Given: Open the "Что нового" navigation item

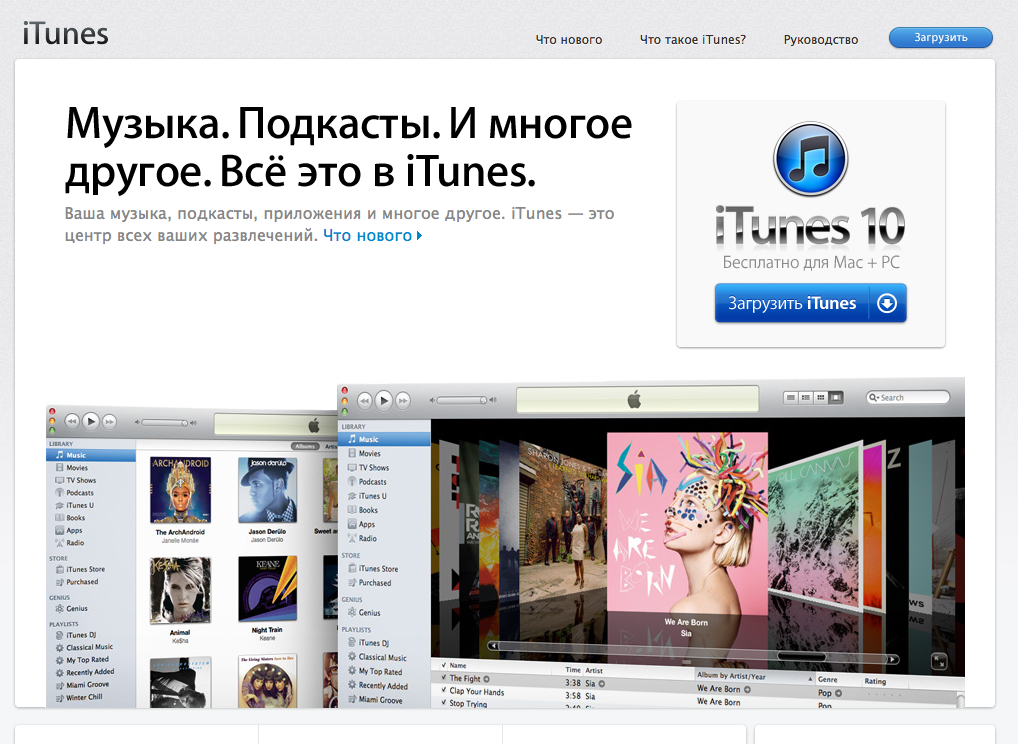Looking at the screenshot, I should pos(569,40).
